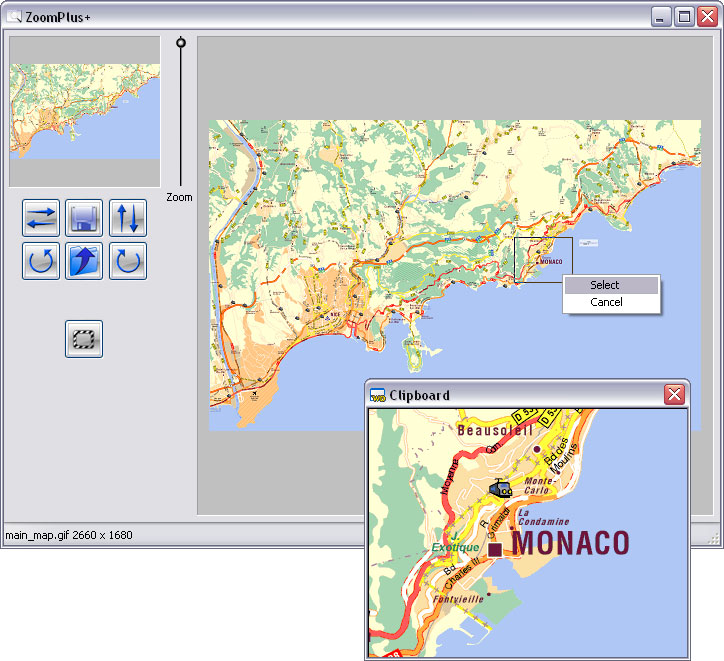Click the flip horizontal arrows button
Image resolution: width=724 pixels, height=661 pixels.
point(41,217)
